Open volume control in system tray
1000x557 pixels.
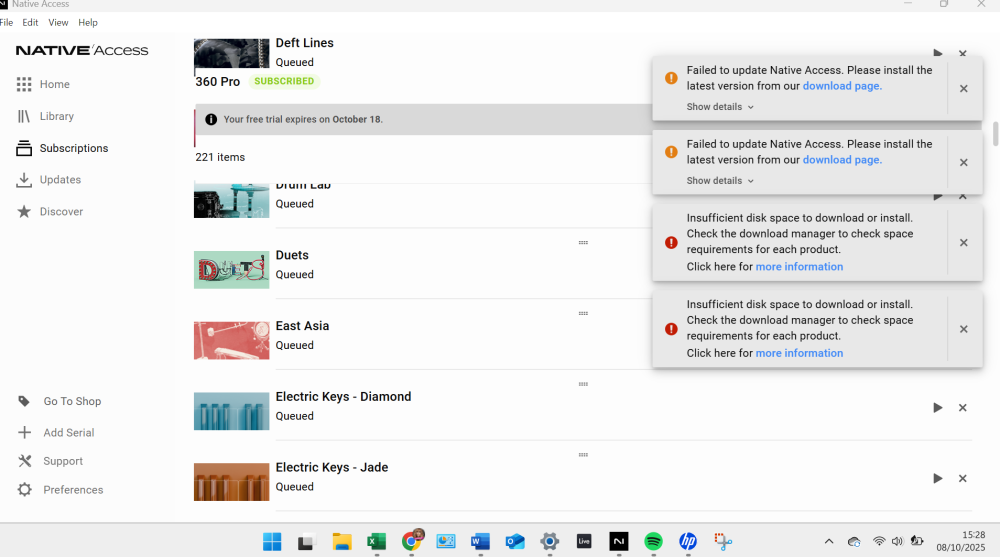[x=897, y=542]
